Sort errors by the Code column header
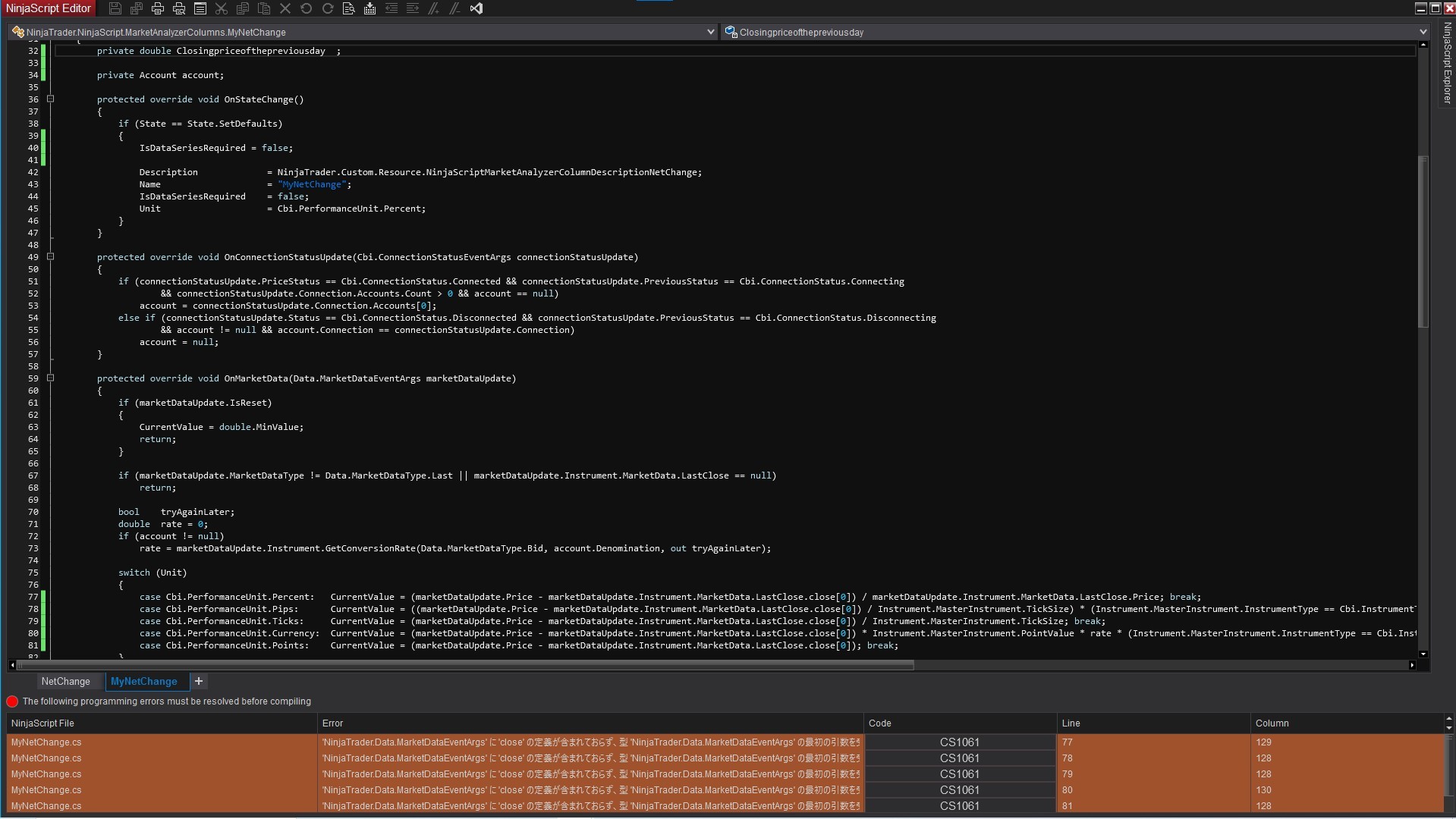 click(x=959, y=723)
